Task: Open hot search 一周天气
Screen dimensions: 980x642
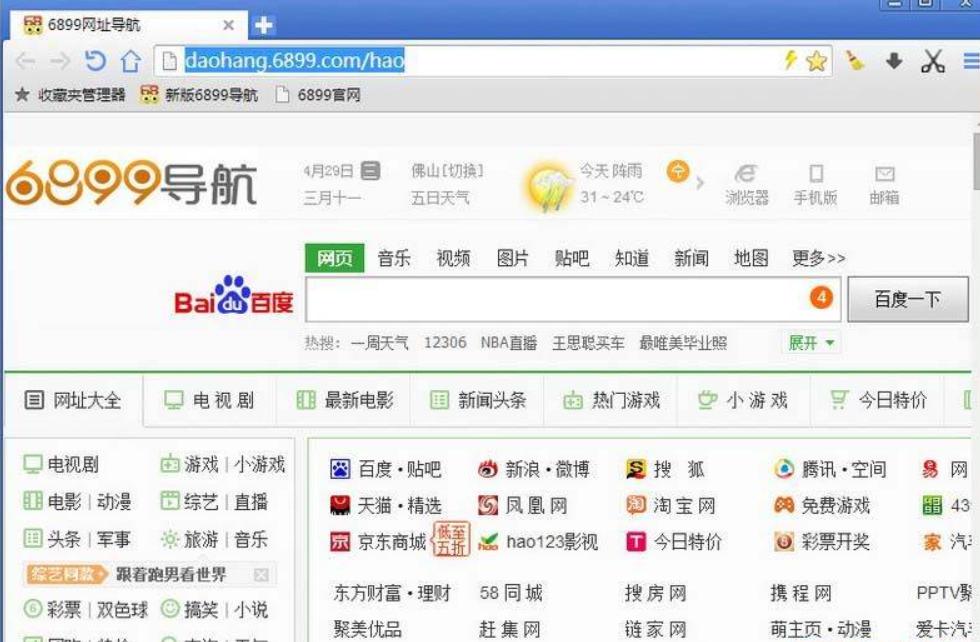Action: 379,343
